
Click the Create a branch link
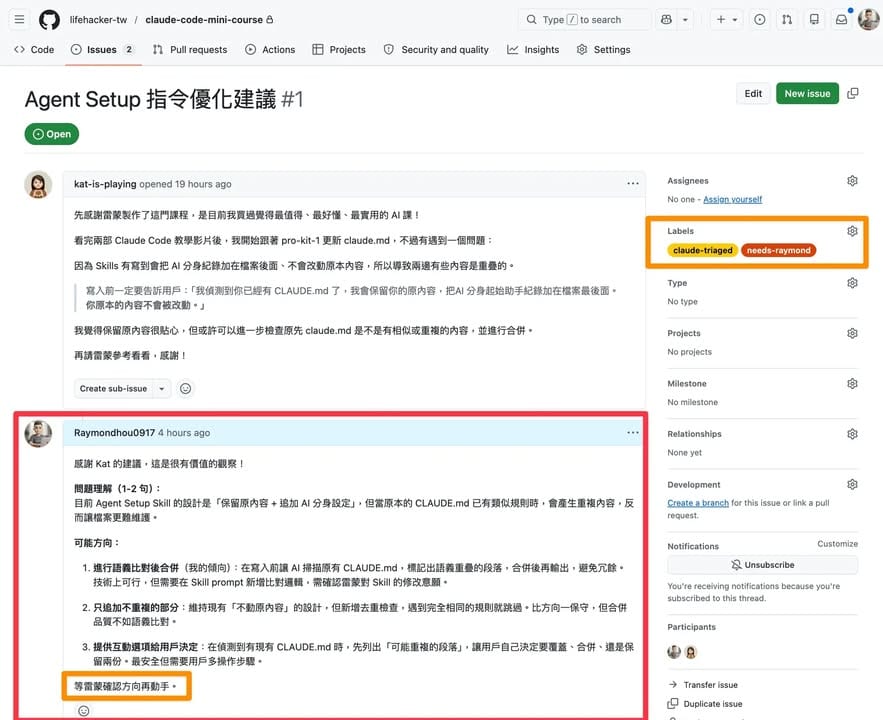click(x=698, y=503)
